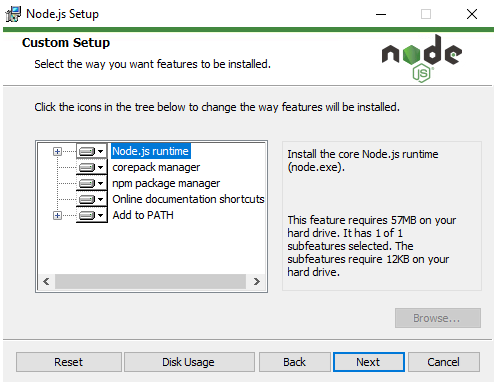496x382 pixels.
Task: Open Node.js runtime feature install dropdown icon
Action: [92, 151]
